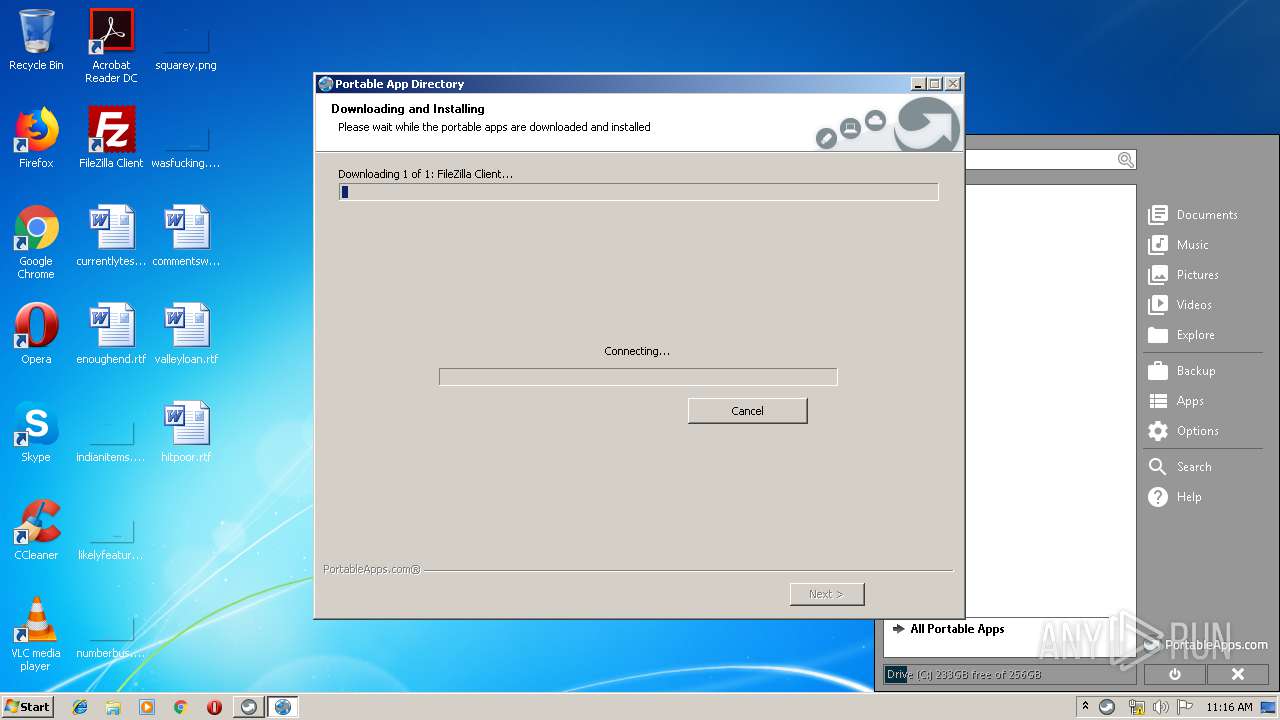
Task: Select Acrobat Reader DC desktop icon
Action: 111,46
